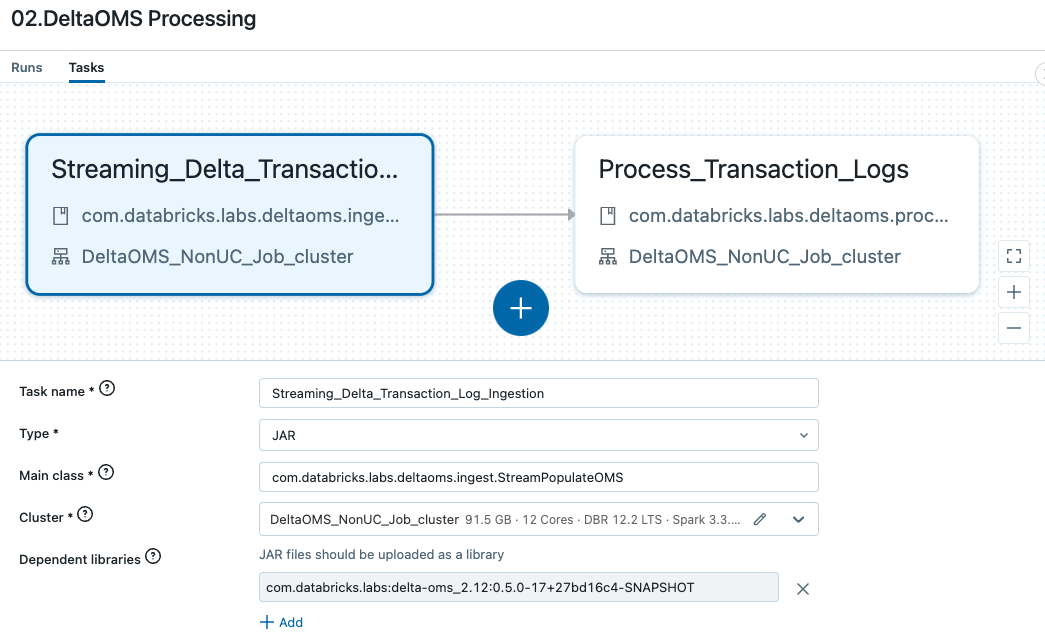This screenshot has height=632, width=1045.
Task: Click the JAR icon in Streaming task card
Action: point(61,215)
